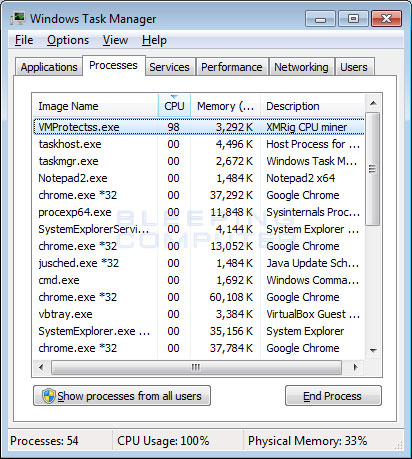Click the vertical scrollbar up arrow
Viewport: 412px width, 459px height.
(373, 103)
